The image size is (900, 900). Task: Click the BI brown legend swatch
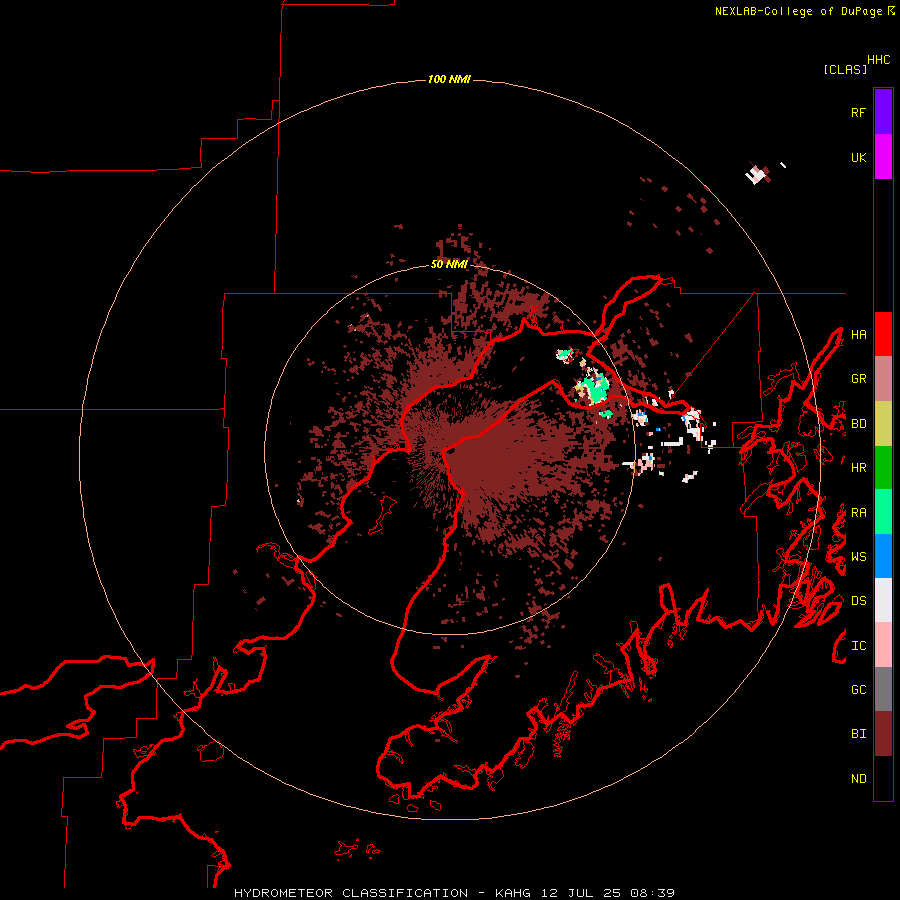point(883,734)
